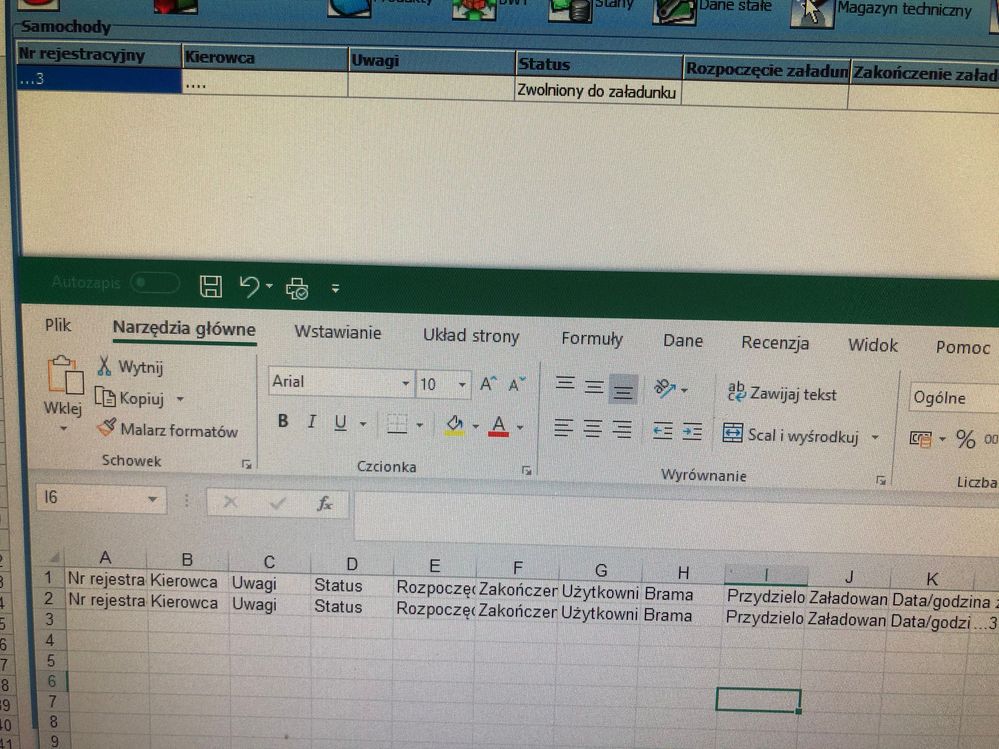Open the Widok tab
The width and height of the screenshot is (999, 749).
873,345
